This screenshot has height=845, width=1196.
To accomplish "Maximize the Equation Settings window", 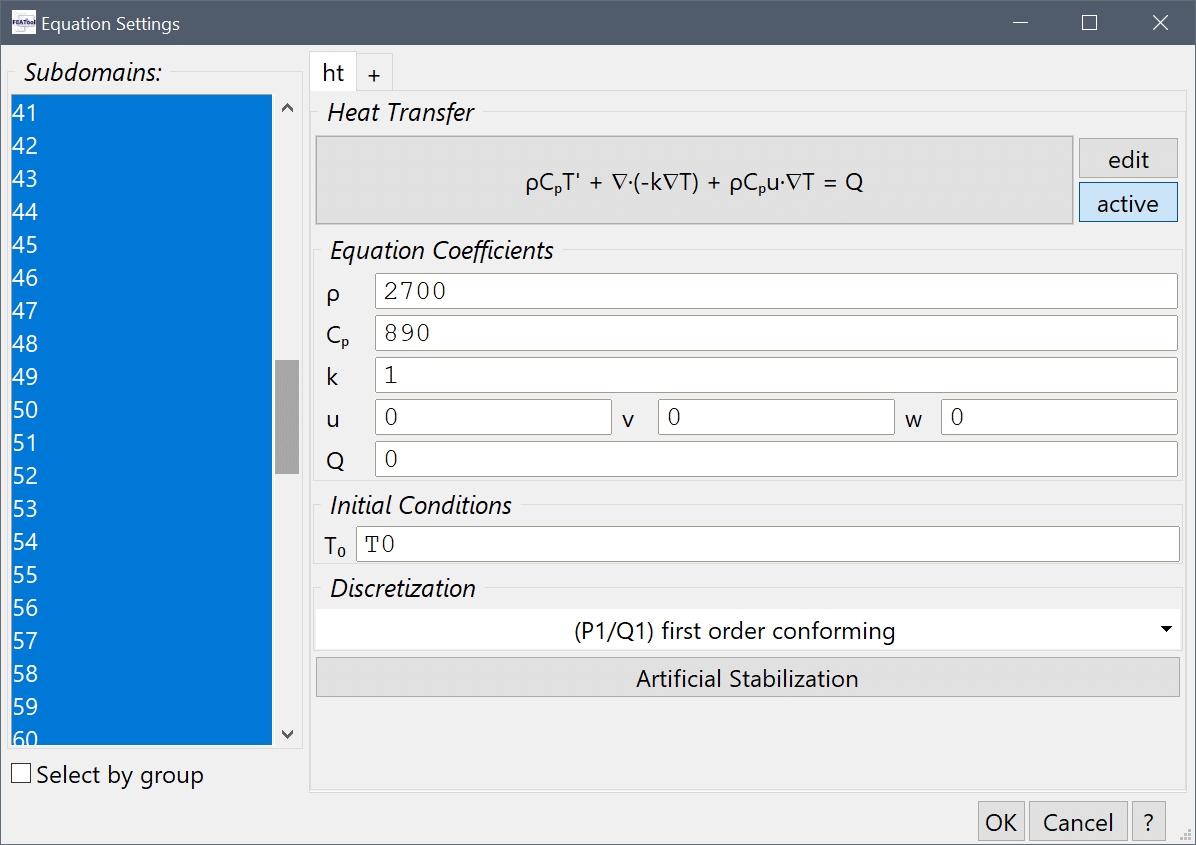I will 1089,23.
